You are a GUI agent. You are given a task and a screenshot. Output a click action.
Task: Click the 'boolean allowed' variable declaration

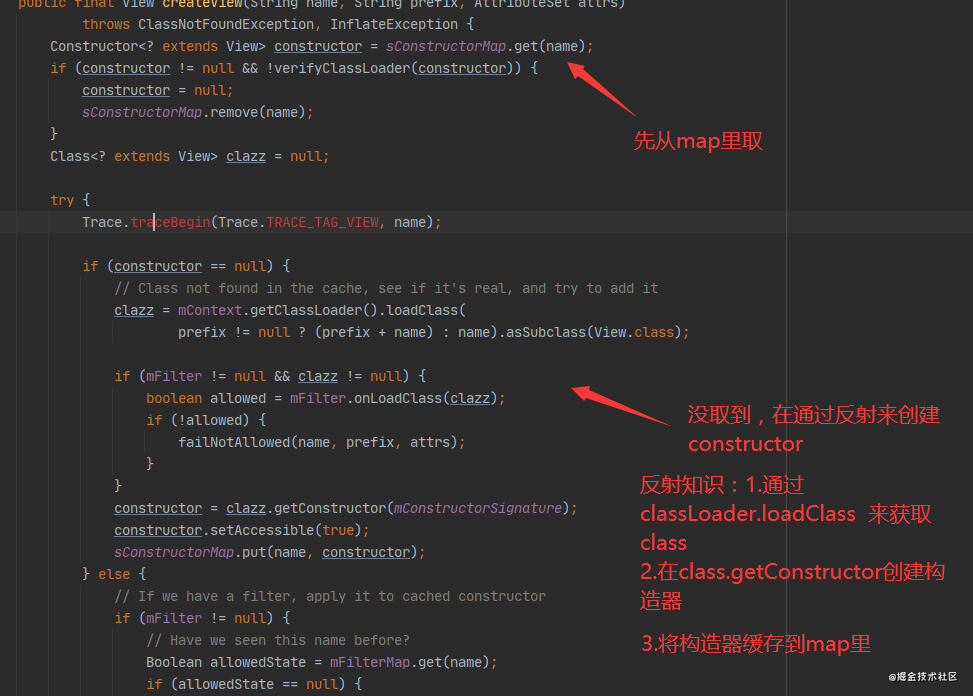pos(206,398)
